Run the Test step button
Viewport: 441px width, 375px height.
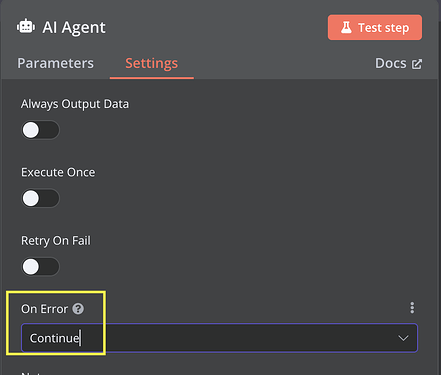pyautogui.click(x=375, y=27)
